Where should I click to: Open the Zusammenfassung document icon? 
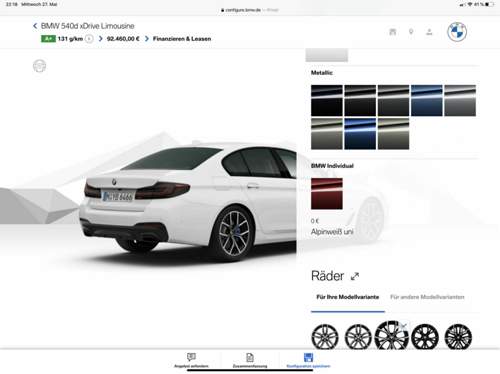250,357
